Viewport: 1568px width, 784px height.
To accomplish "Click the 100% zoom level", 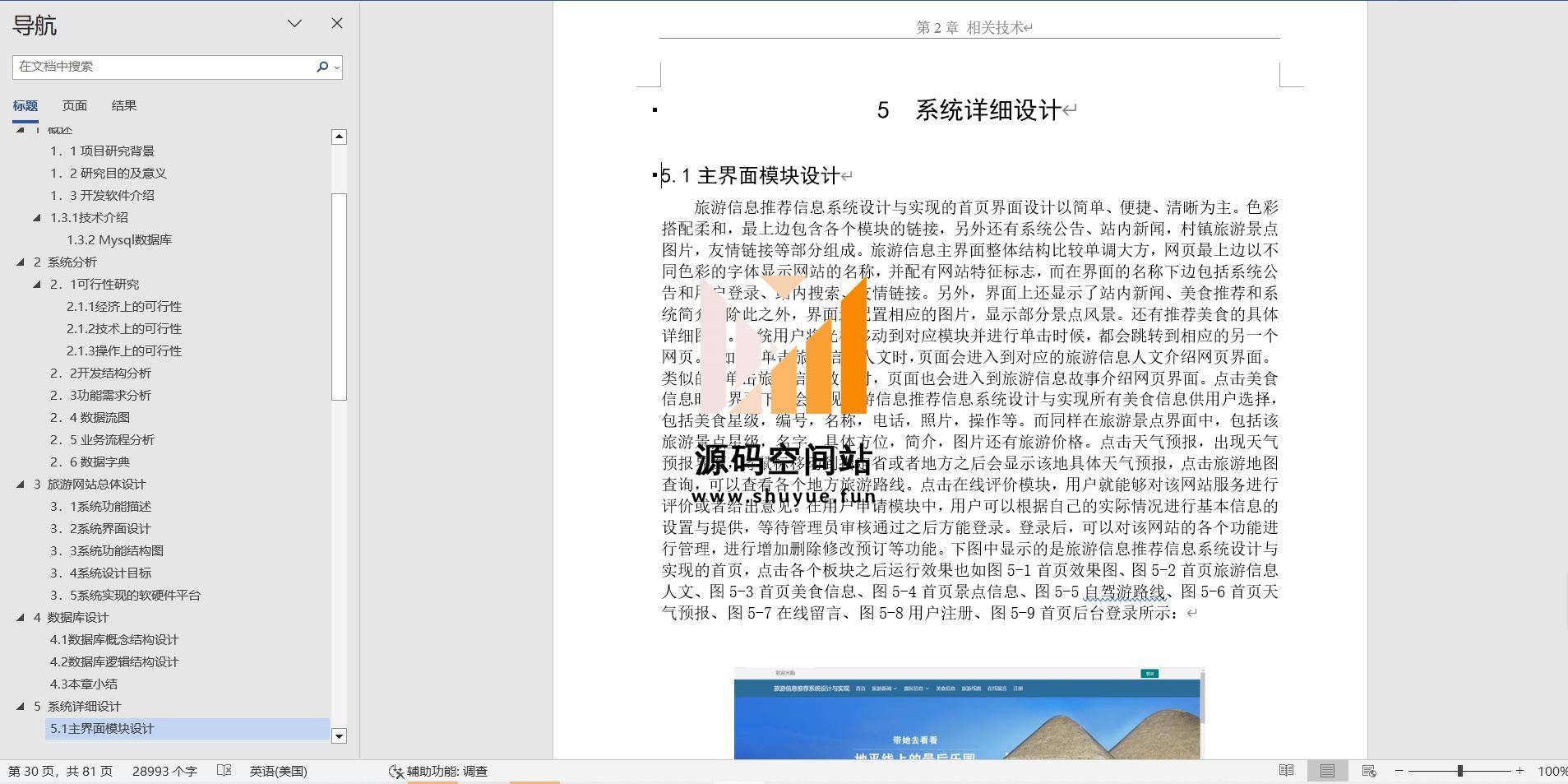I will point(1552,771).
